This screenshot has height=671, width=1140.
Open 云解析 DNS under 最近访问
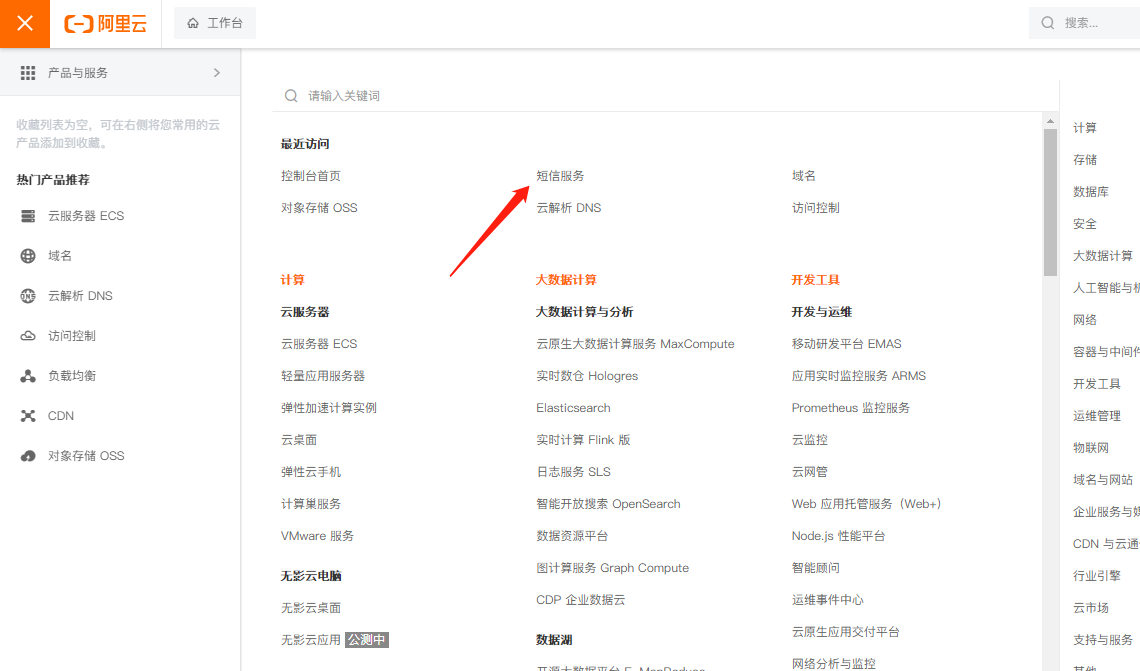pos(569,208)
